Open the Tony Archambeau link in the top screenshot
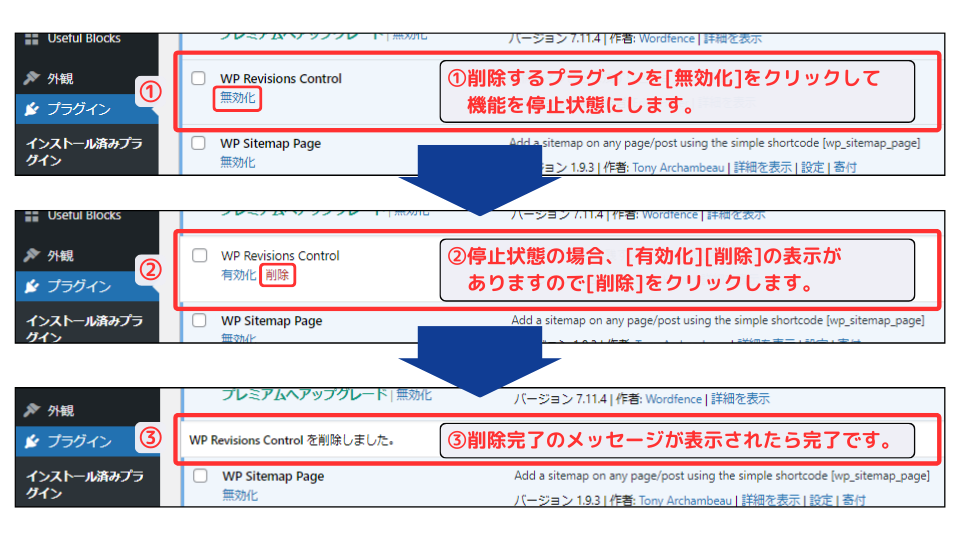Viewport: 960px width, 540px height. point(678,167)
